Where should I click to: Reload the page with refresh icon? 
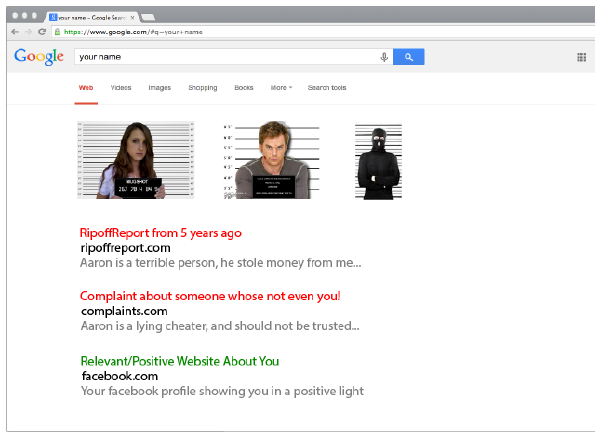42,32
